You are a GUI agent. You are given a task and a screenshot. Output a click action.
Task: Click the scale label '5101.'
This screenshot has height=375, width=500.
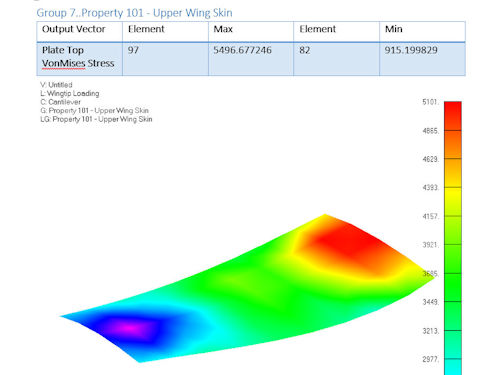tap(431, 102)
